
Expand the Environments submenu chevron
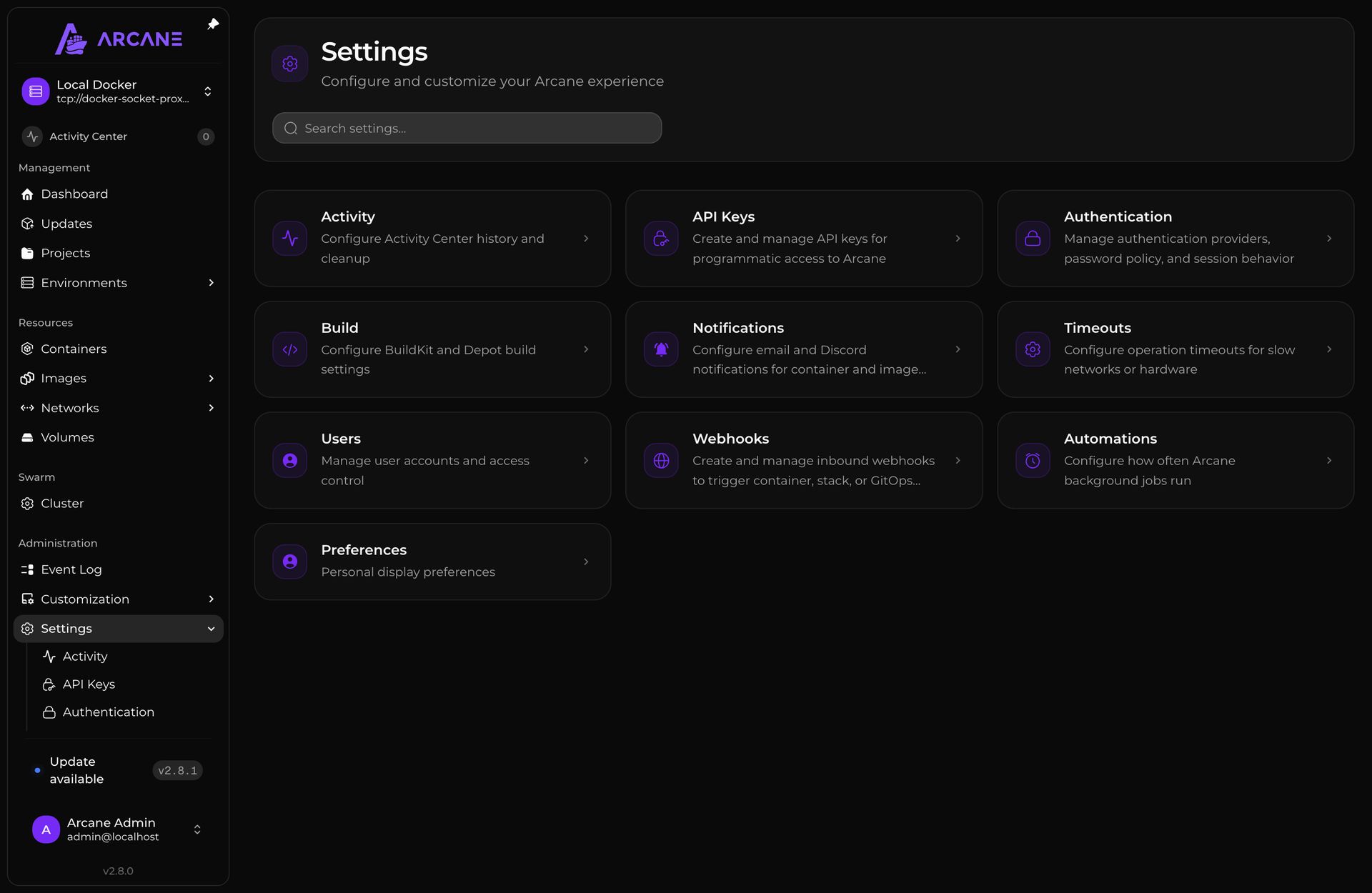coord(212,283)
